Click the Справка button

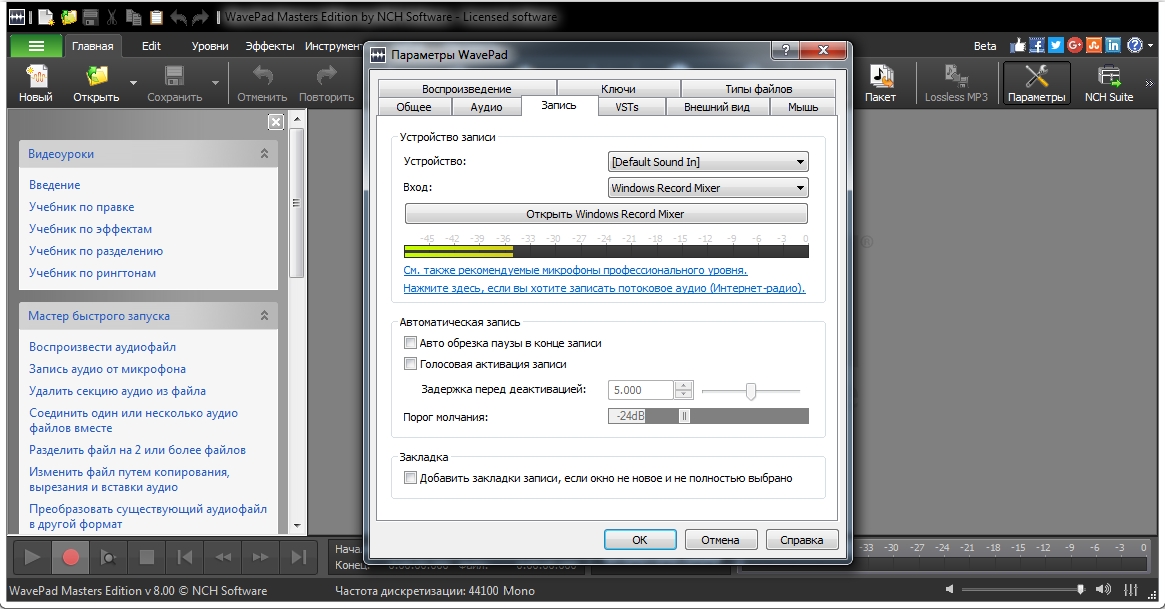click(801, 540)
